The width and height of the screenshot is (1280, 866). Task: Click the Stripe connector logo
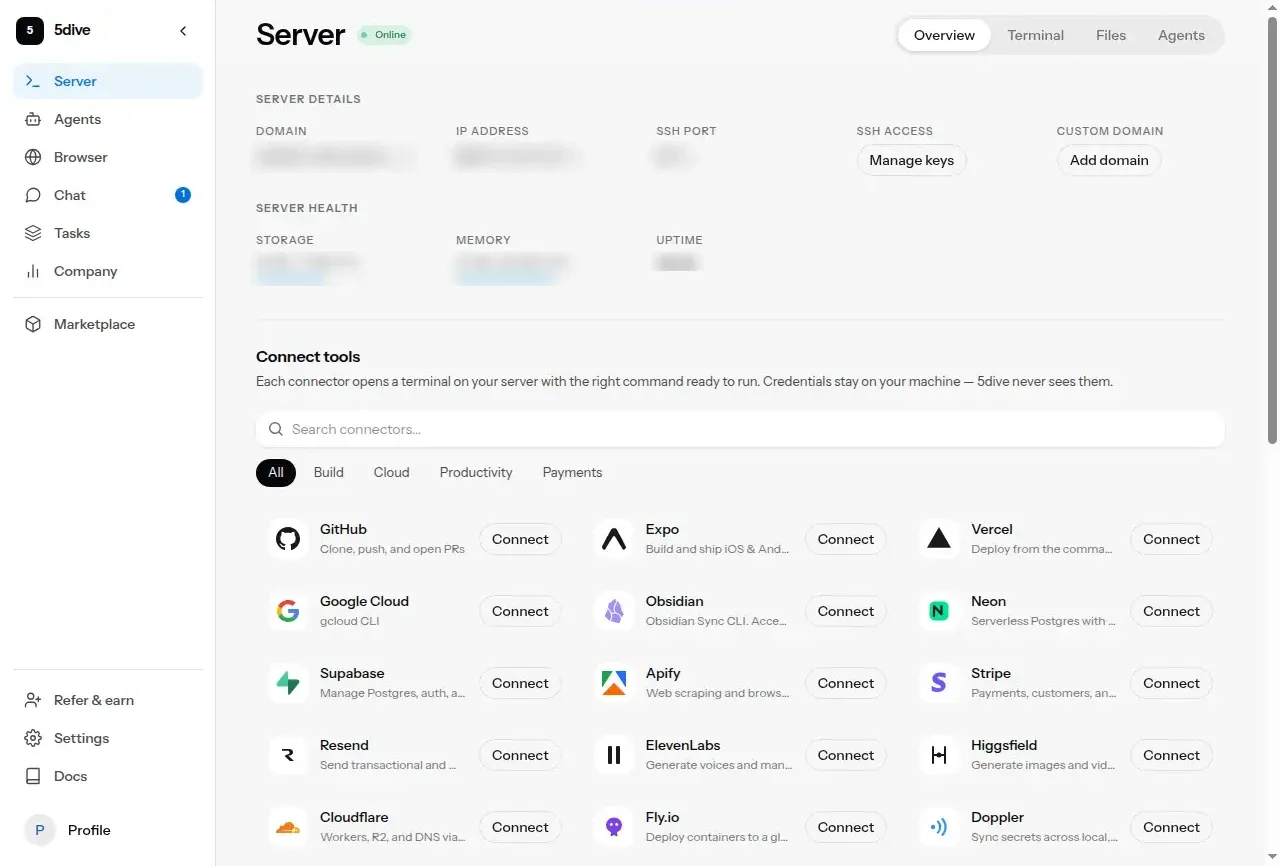point(939,683)
